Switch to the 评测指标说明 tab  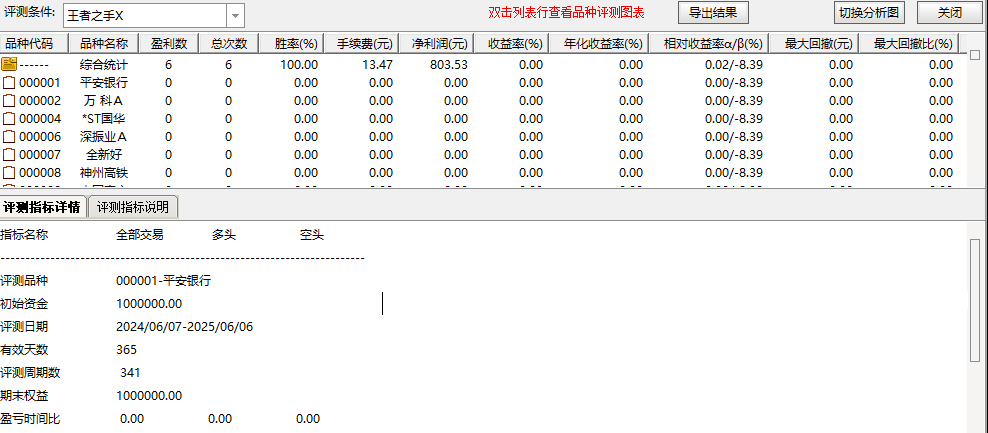click(134, 207)
